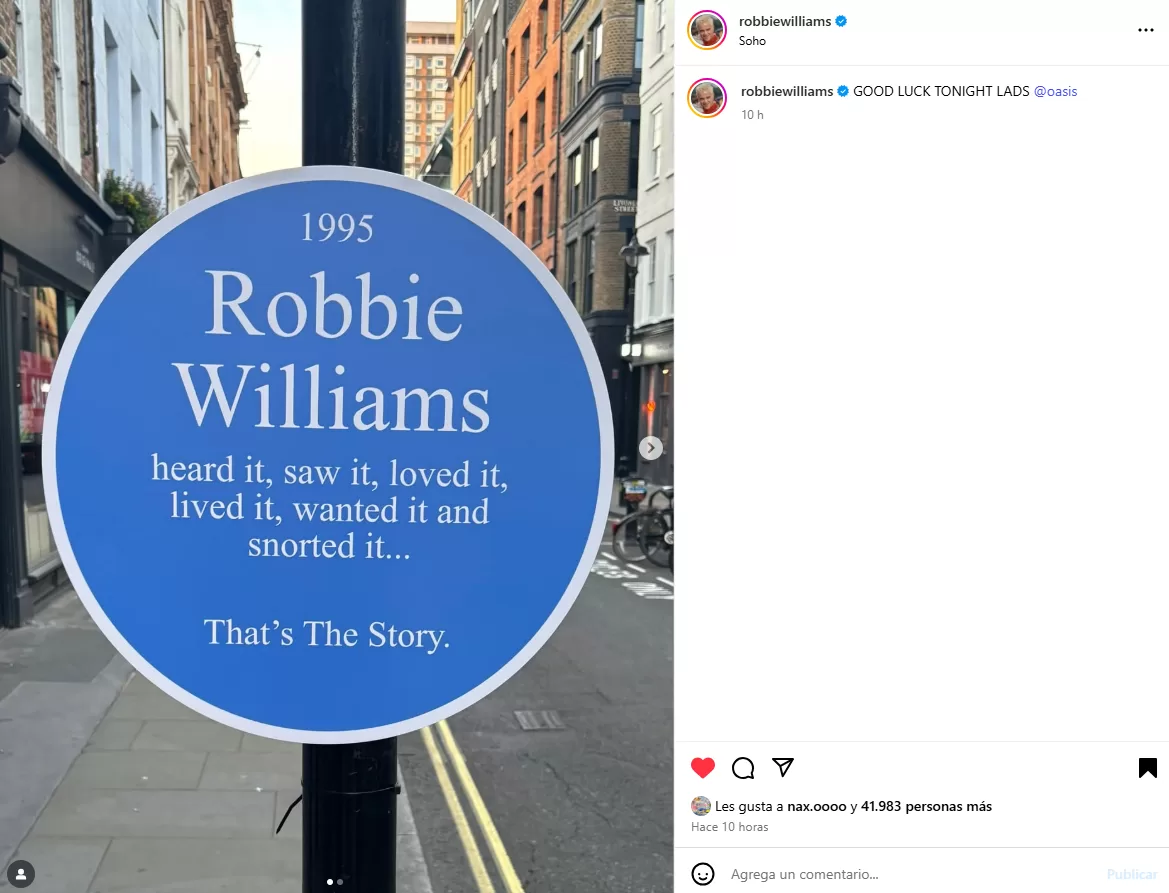Open the three-dot more options menu
Viewport: 1169px width, 893px height.
coord(1146,30)
